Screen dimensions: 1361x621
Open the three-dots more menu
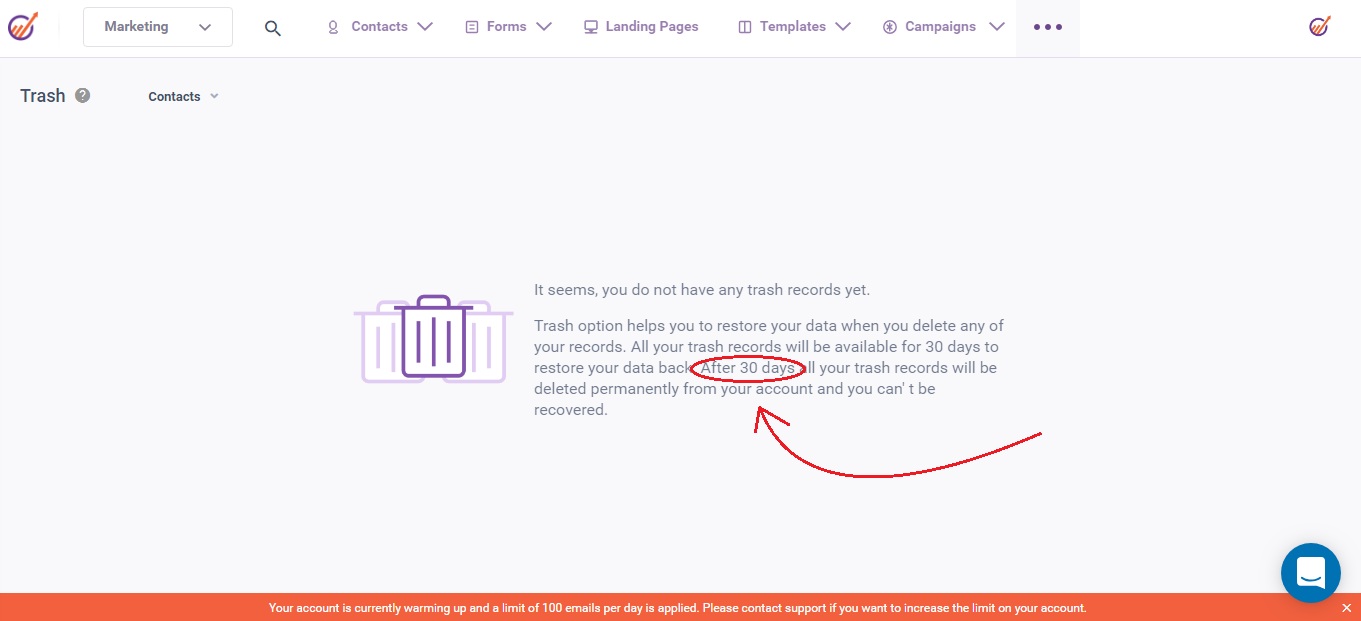tap(1047, 28)
